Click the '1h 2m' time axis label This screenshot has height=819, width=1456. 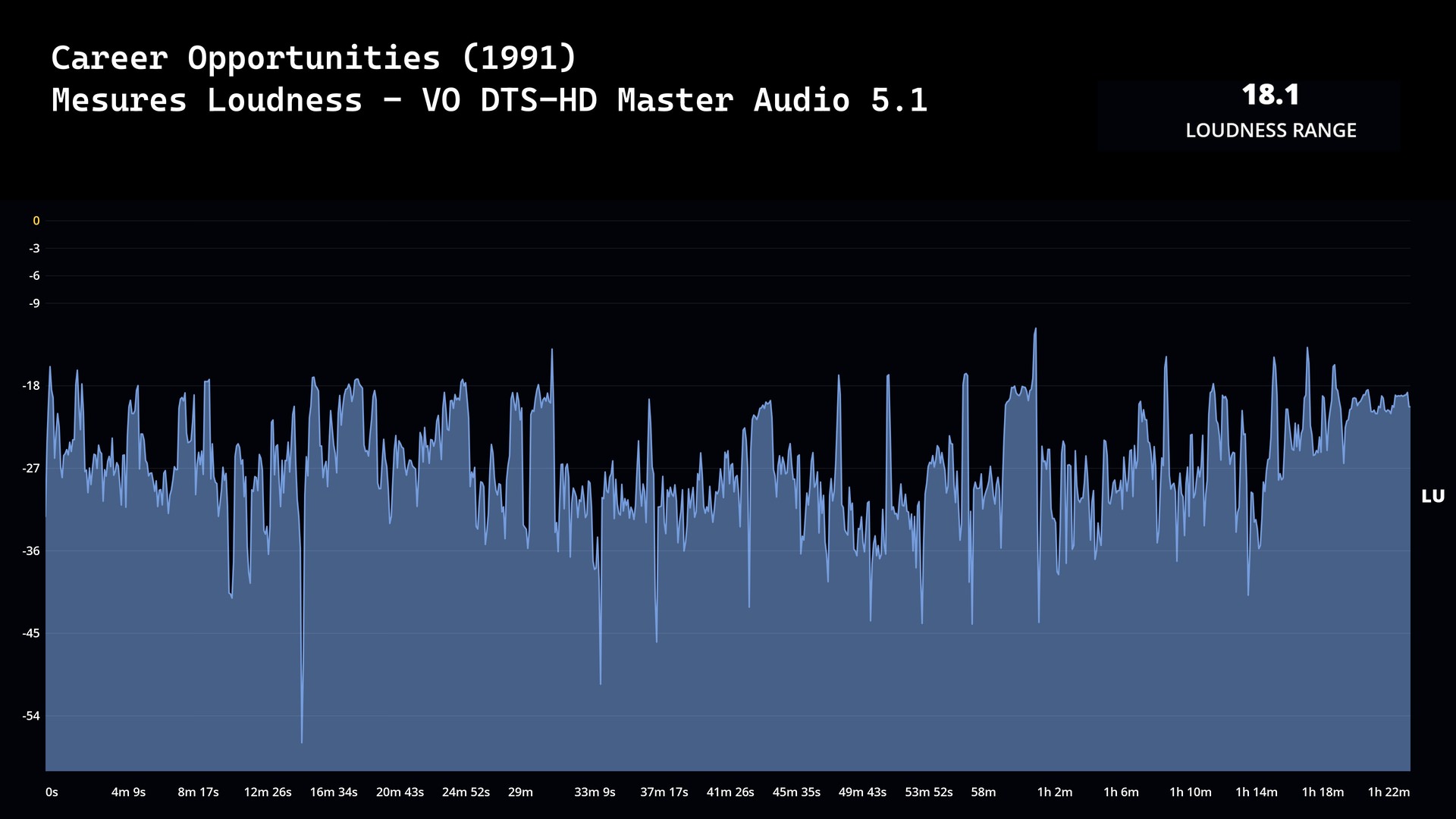(1055, 792)
